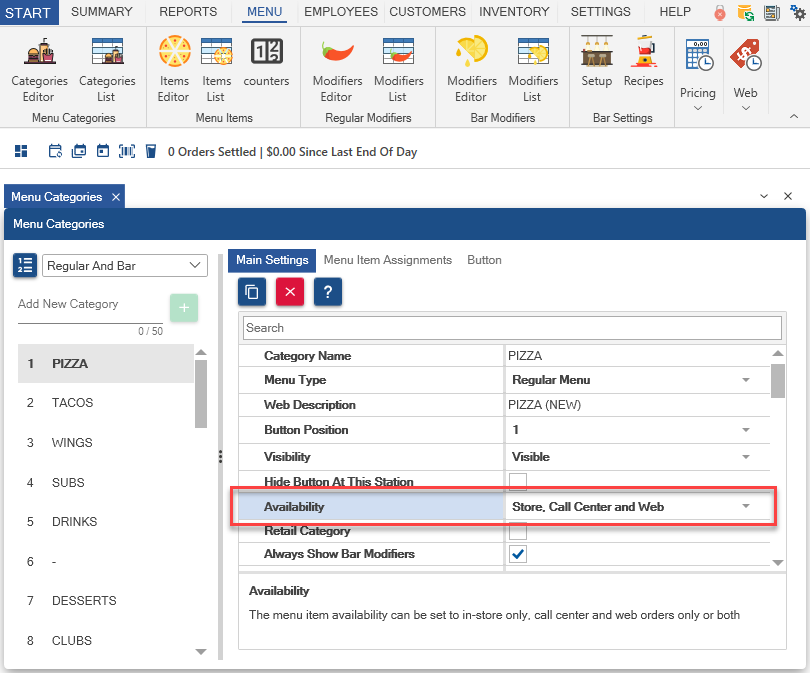Select the DESSERTS category in list
Screen dimensions: 810x673
pos(84,601)
